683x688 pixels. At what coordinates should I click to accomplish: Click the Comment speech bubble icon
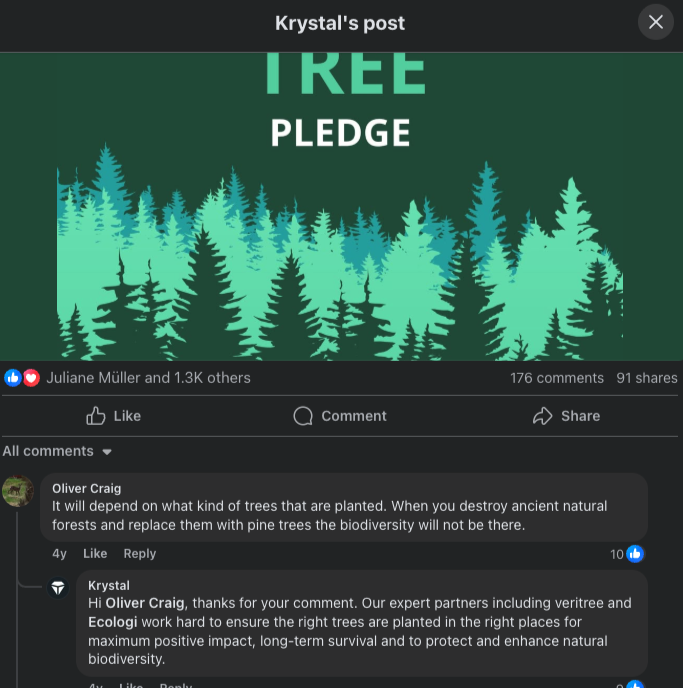click(303, 416)
